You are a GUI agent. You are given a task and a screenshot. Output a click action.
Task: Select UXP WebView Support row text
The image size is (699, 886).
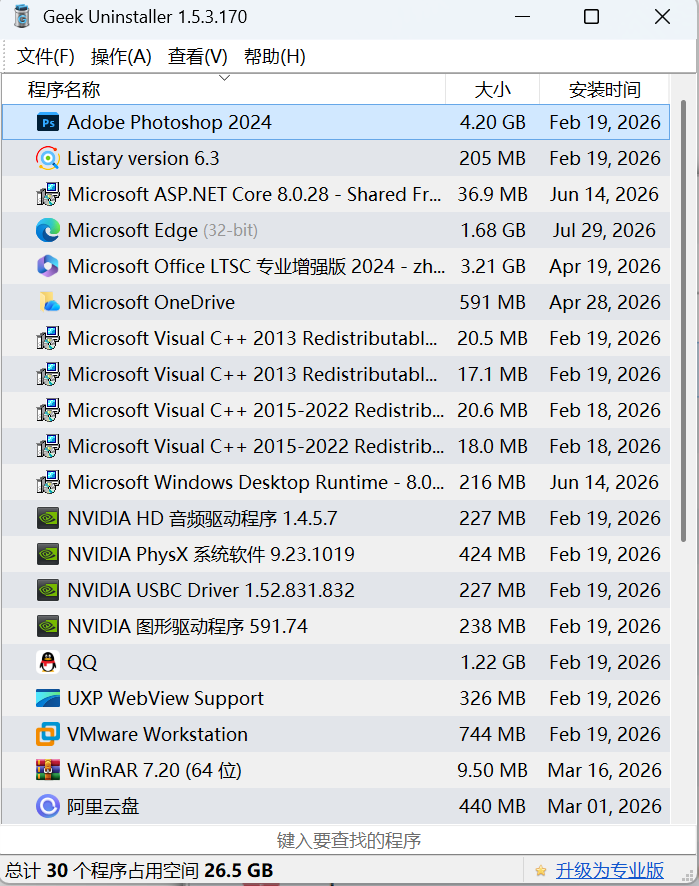165,698
